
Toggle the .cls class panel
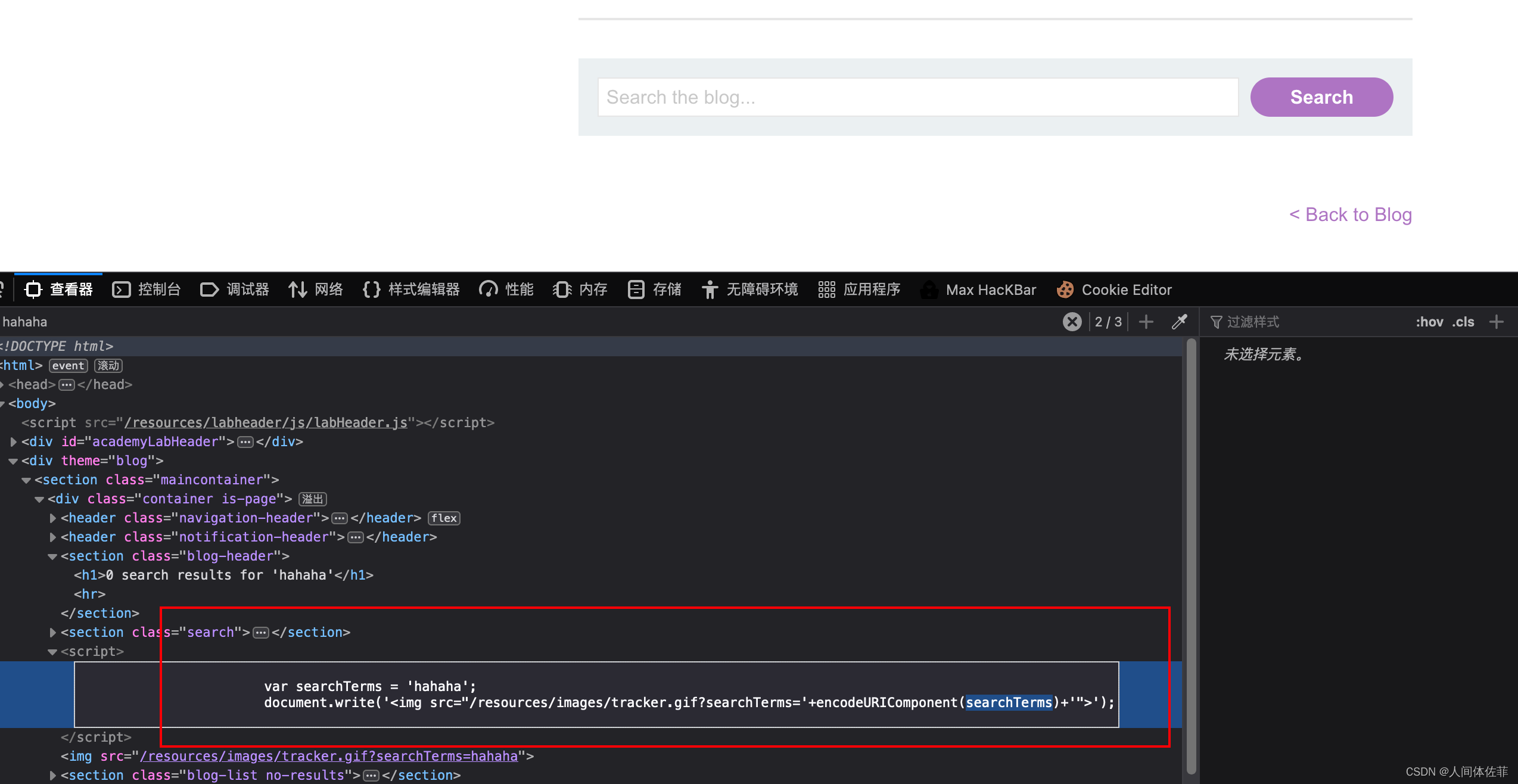[x=1463, y=322]
